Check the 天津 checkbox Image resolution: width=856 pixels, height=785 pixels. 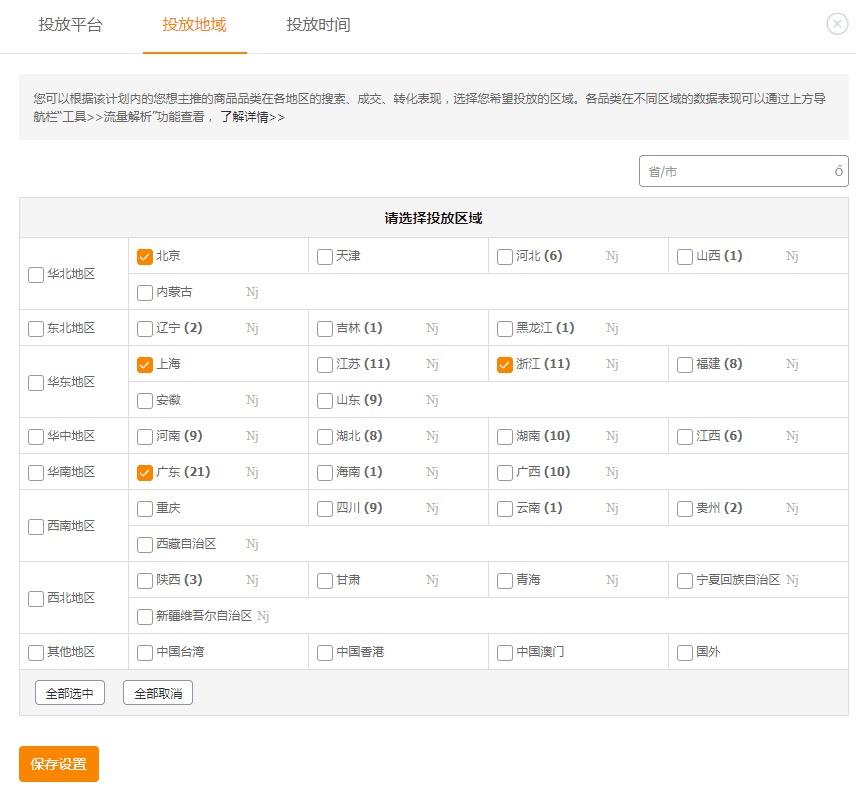pyautogui.click(x=324, y=255)
